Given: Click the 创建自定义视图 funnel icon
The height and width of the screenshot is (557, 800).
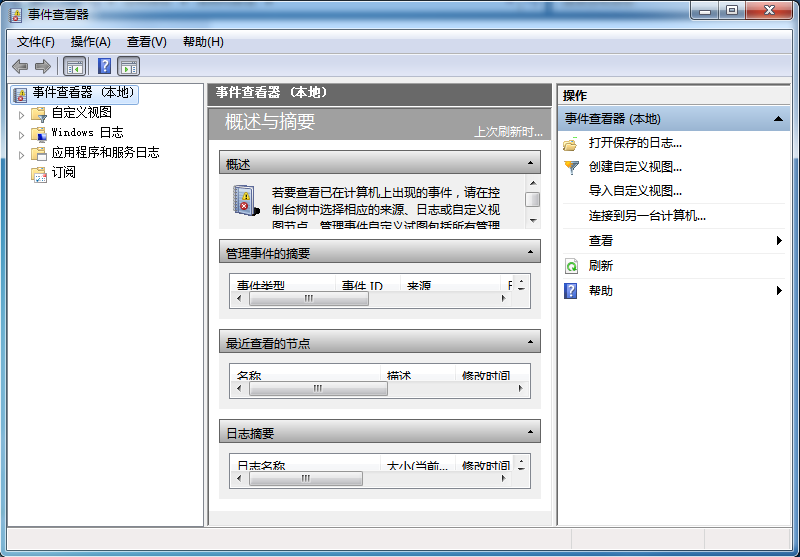Looking at the screenshot, I should (x=571, y=167).
